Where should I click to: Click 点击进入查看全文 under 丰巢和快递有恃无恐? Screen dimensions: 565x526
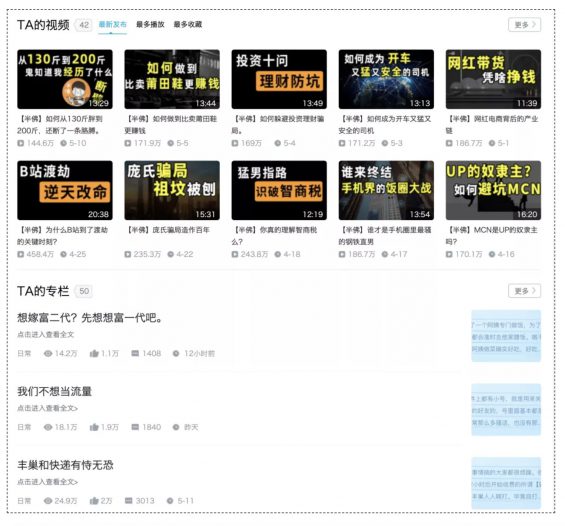pyautogui.click(x=47, y=482)
